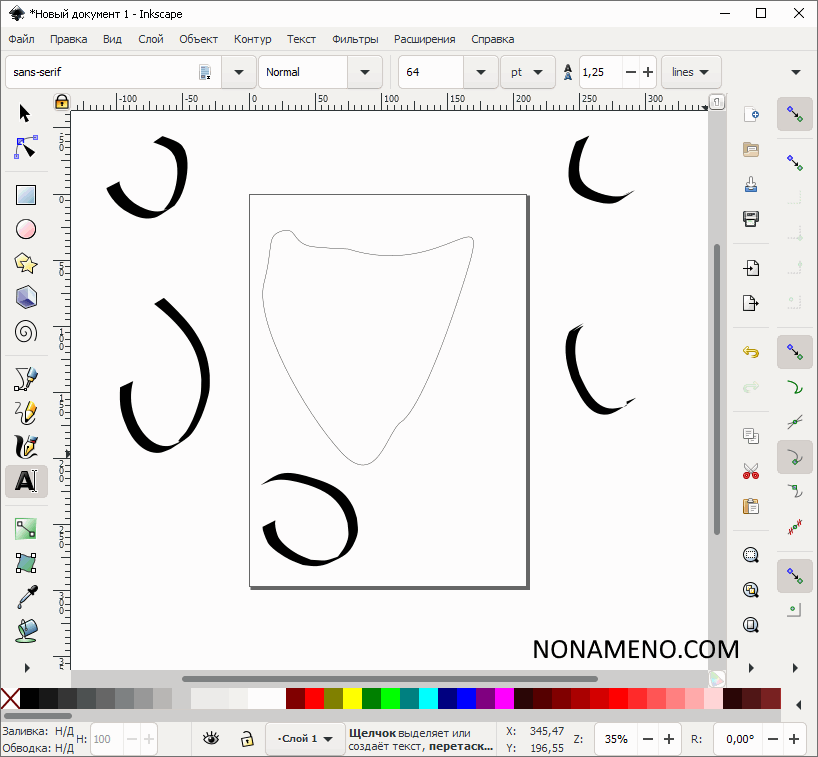Toggle the guides lock at ruler corner
Viewport: 818px width, 757px height.
(x=61, y=101)
